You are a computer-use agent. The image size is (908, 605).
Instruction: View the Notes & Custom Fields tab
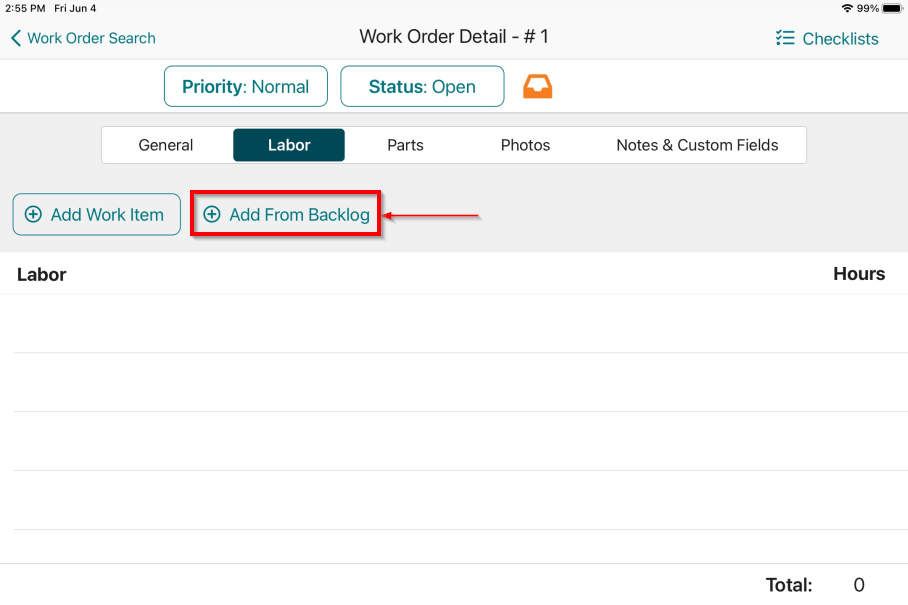click(x=697, y=145)
